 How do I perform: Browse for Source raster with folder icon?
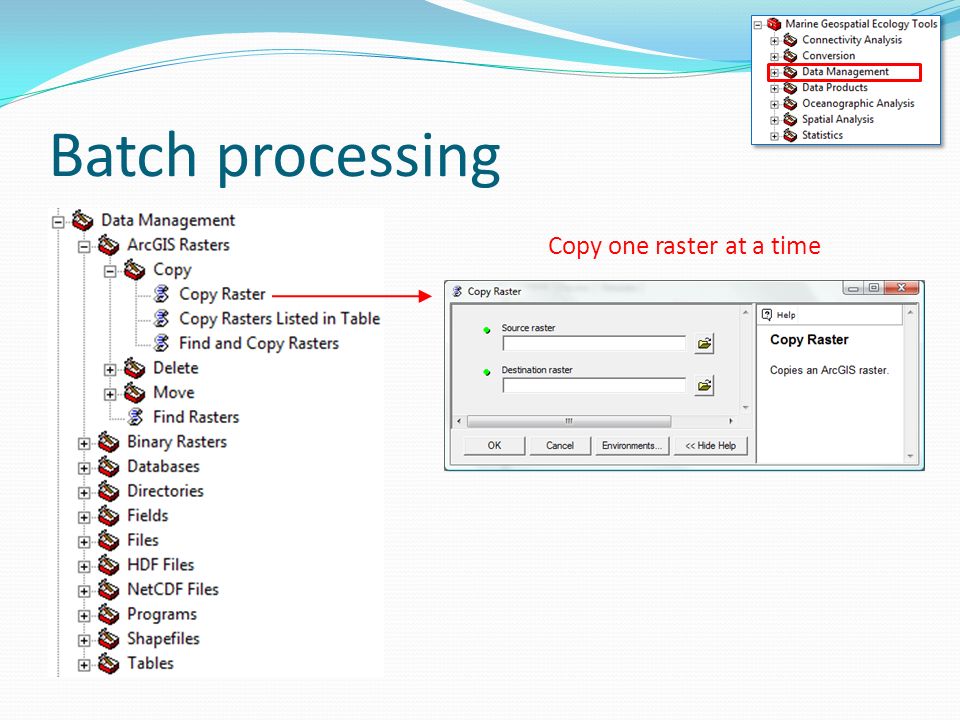pos(705,343)
